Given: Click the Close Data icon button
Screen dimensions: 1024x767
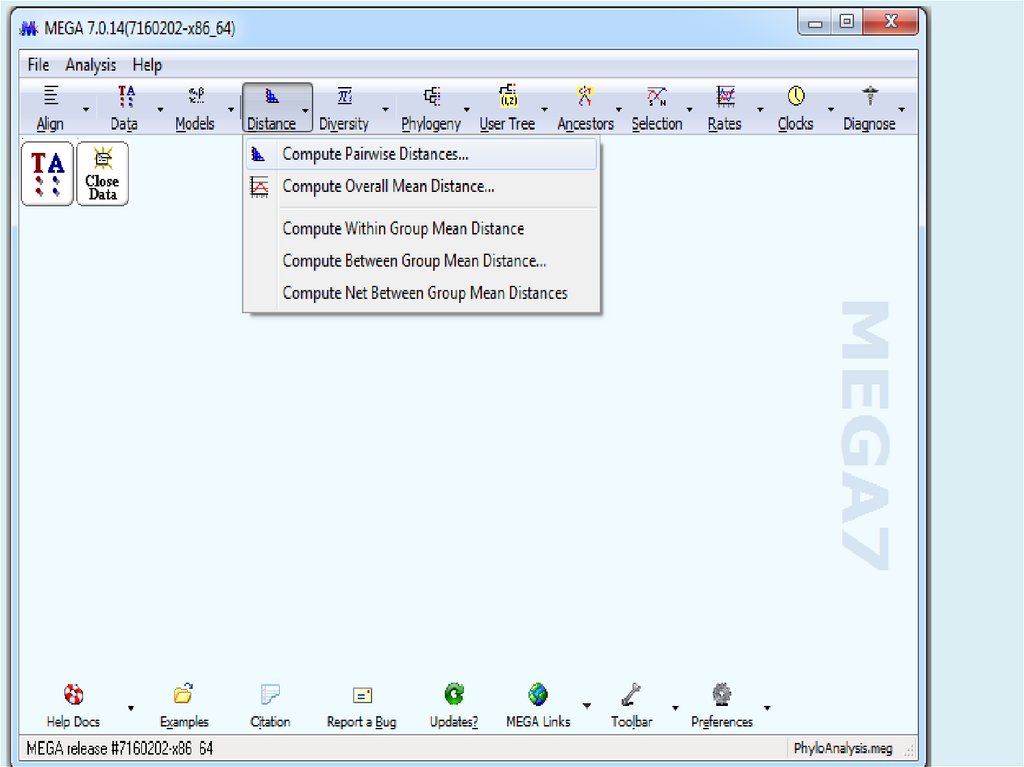Looking at the screenshot, I should [103, 173].
